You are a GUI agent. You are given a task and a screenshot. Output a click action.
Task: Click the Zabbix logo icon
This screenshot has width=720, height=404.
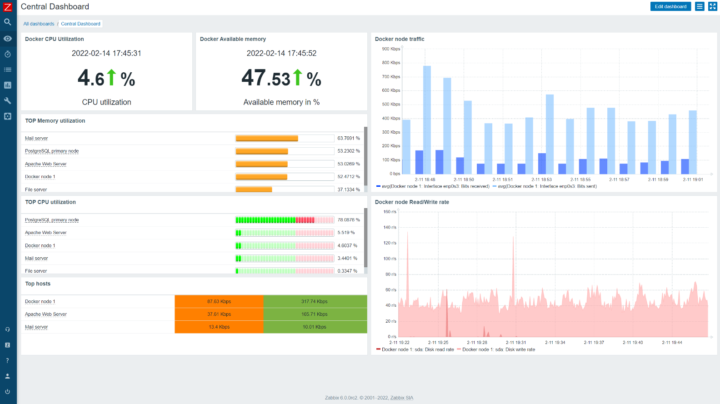coord(7,6)
